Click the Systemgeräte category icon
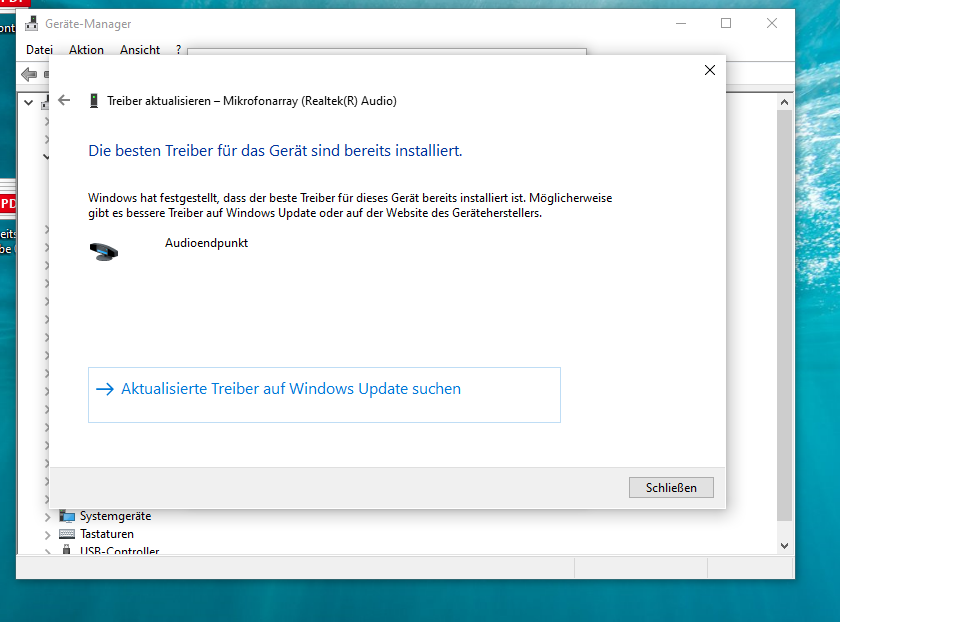 pyautogui.click(x=67, y=516)
